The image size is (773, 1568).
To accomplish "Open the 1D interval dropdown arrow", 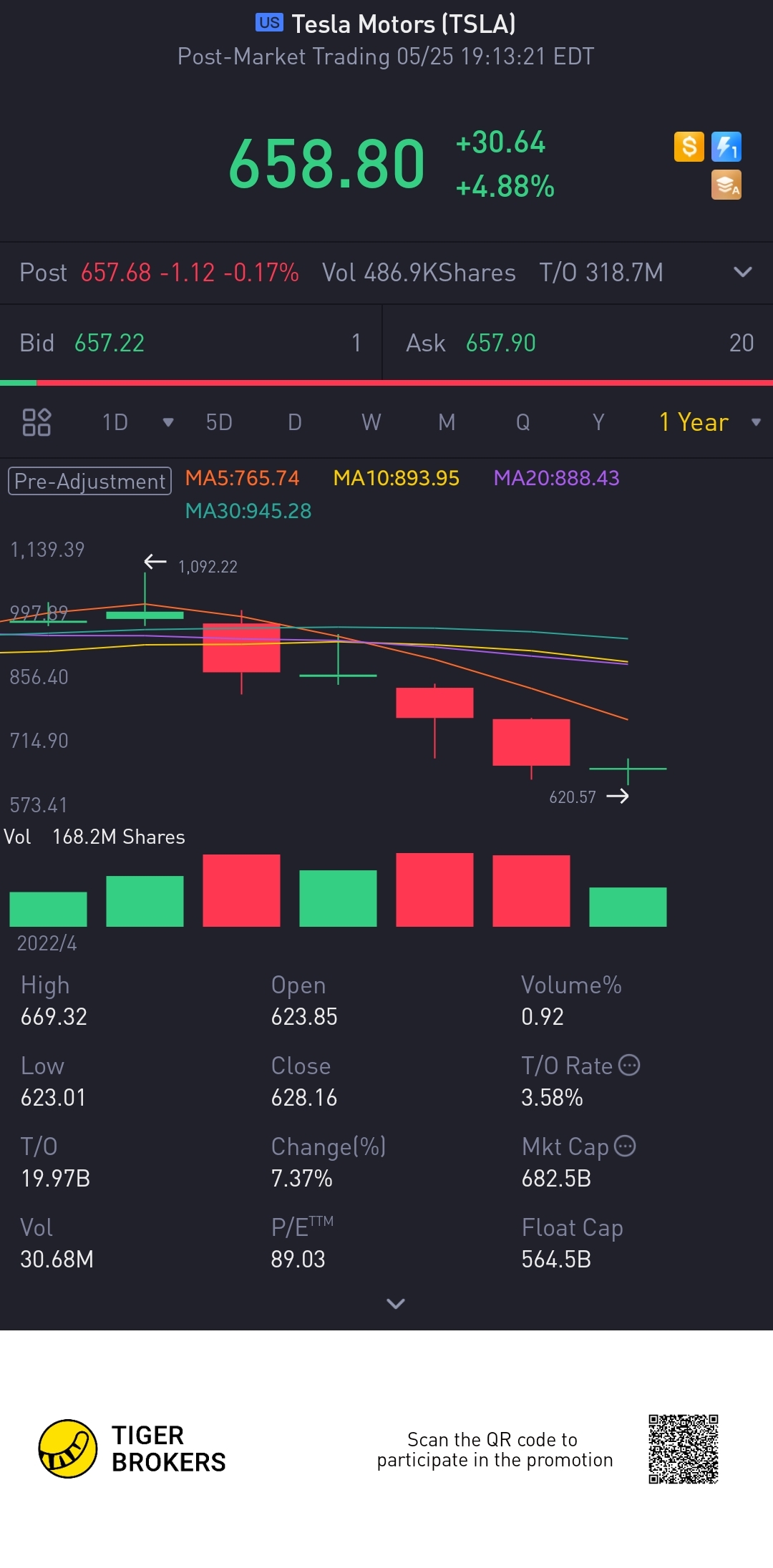I will (168, 422).
